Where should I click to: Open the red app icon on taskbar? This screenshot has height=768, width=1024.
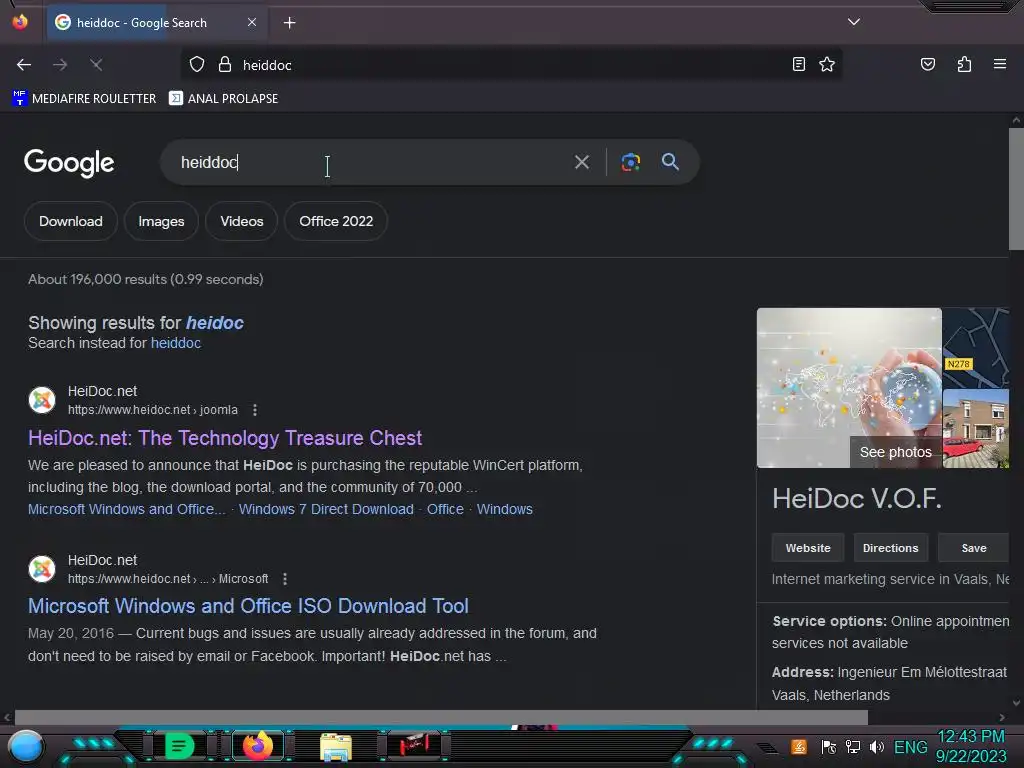tap(414, 744)
